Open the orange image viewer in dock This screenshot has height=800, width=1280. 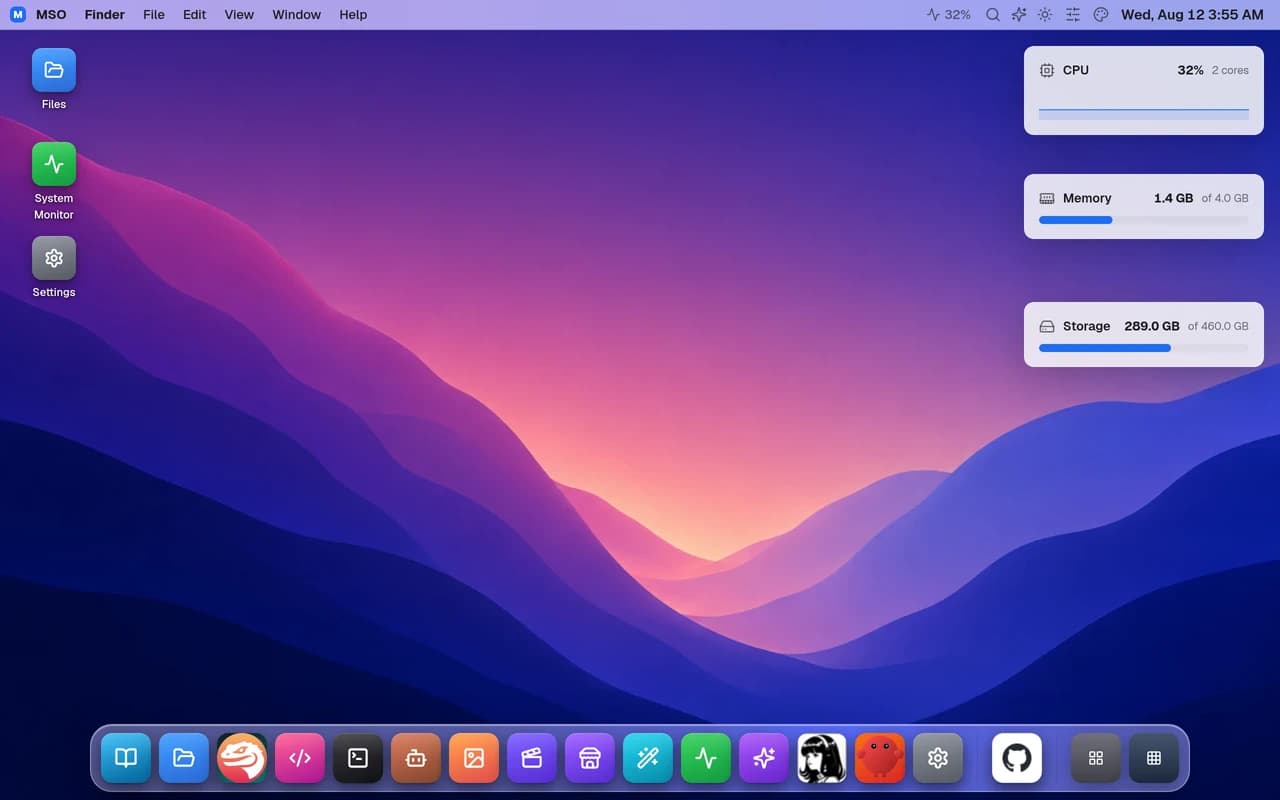tap(474, 758)
